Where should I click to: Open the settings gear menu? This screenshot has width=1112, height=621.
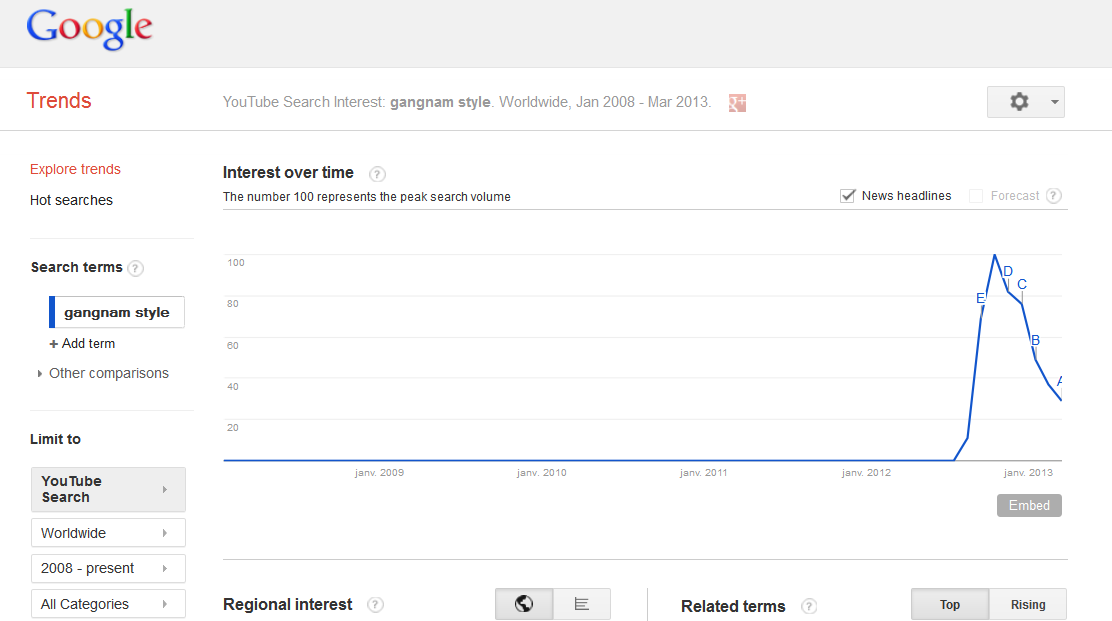click(x=1019, y=102)
